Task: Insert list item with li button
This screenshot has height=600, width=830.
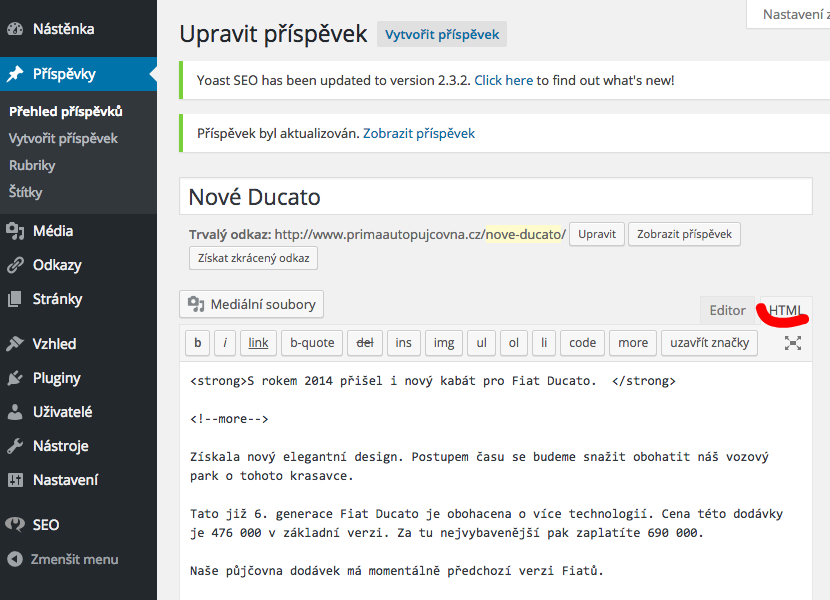Action: [x=544, y=343]
